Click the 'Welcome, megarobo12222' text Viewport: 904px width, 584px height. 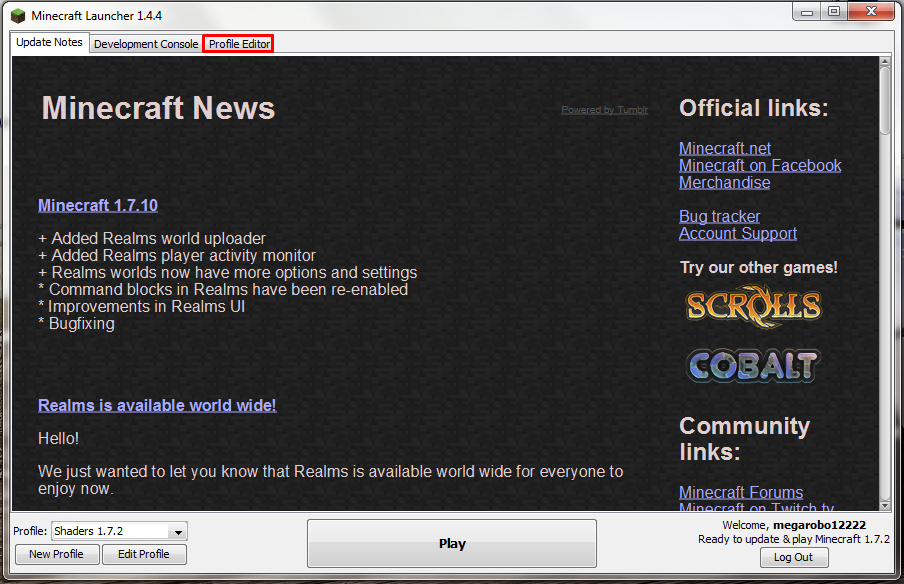(x=794, y=525)
